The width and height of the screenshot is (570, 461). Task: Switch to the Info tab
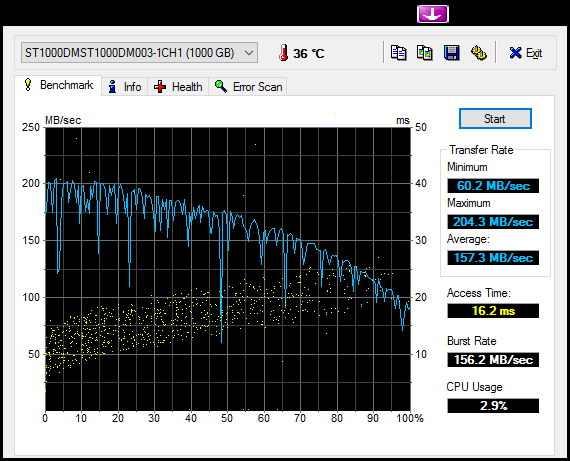tap(125, 87)
